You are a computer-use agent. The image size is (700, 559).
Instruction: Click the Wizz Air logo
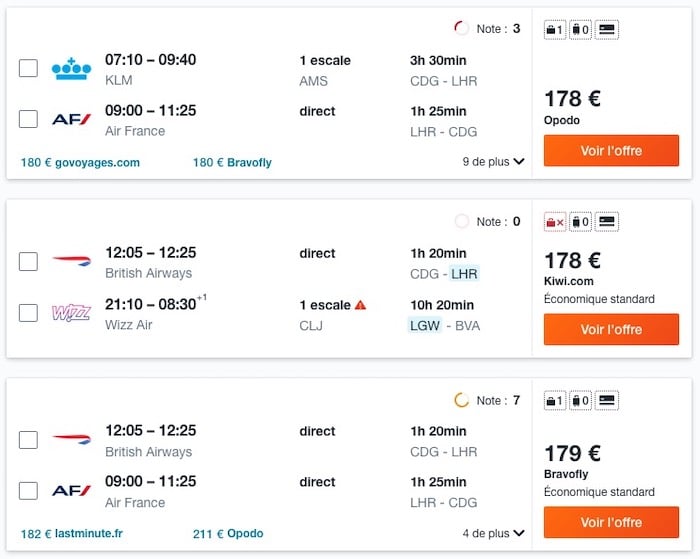pos(71,313)
